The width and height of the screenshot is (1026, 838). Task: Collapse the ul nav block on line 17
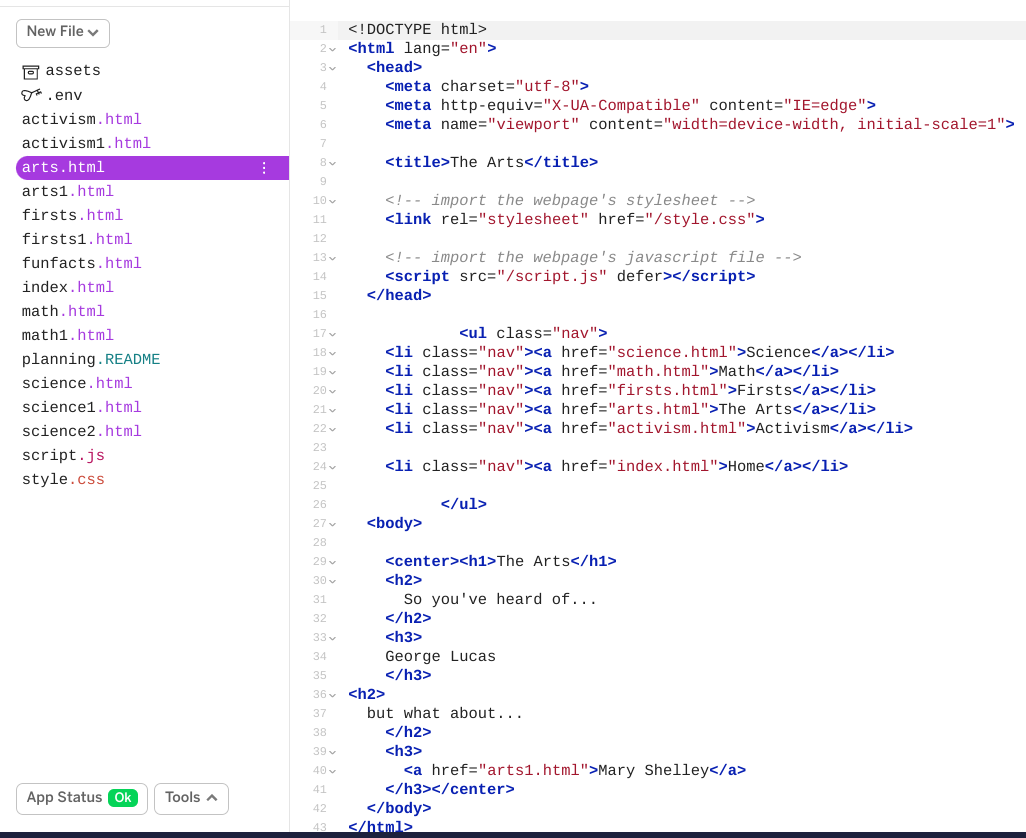point(333,334)
